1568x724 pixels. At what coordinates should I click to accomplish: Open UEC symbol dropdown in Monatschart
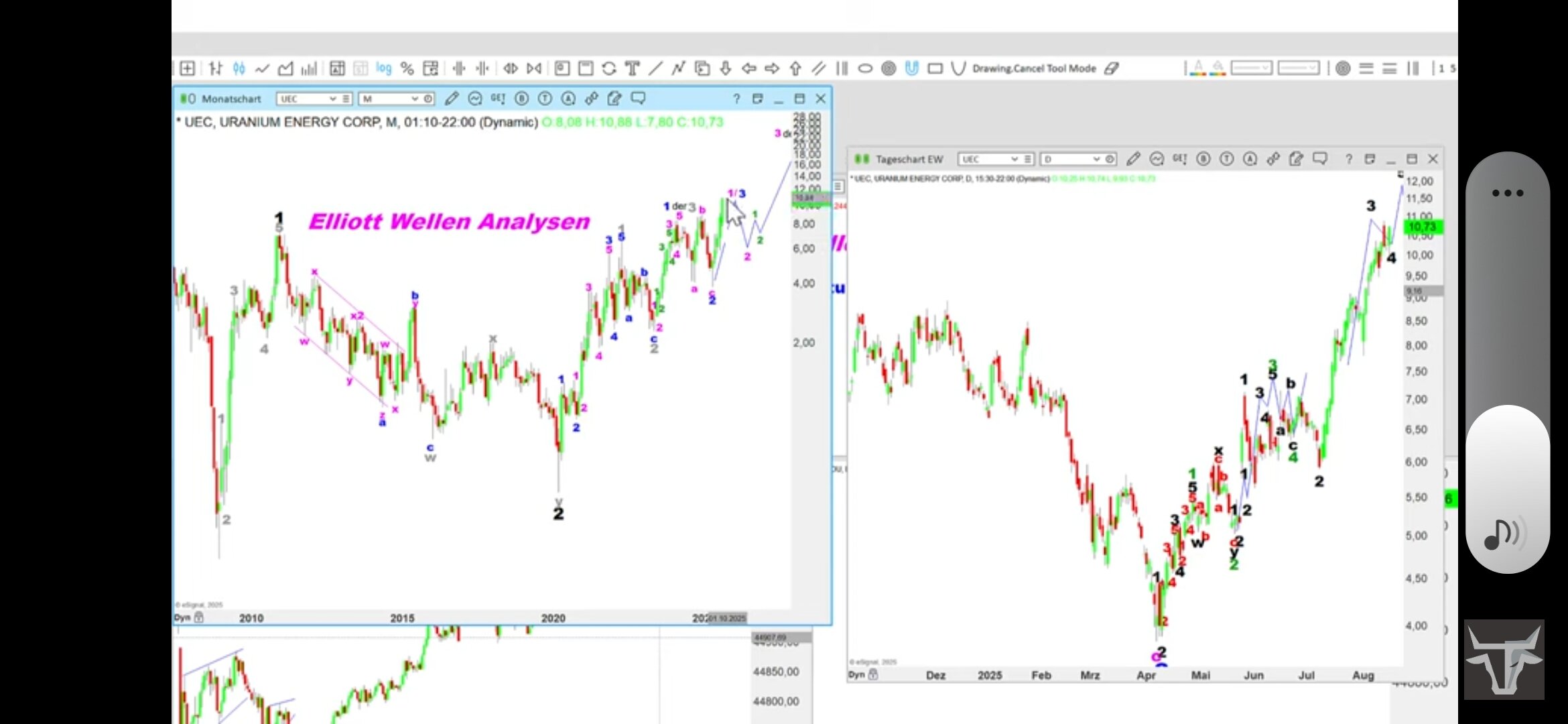(x=332, y=99)
